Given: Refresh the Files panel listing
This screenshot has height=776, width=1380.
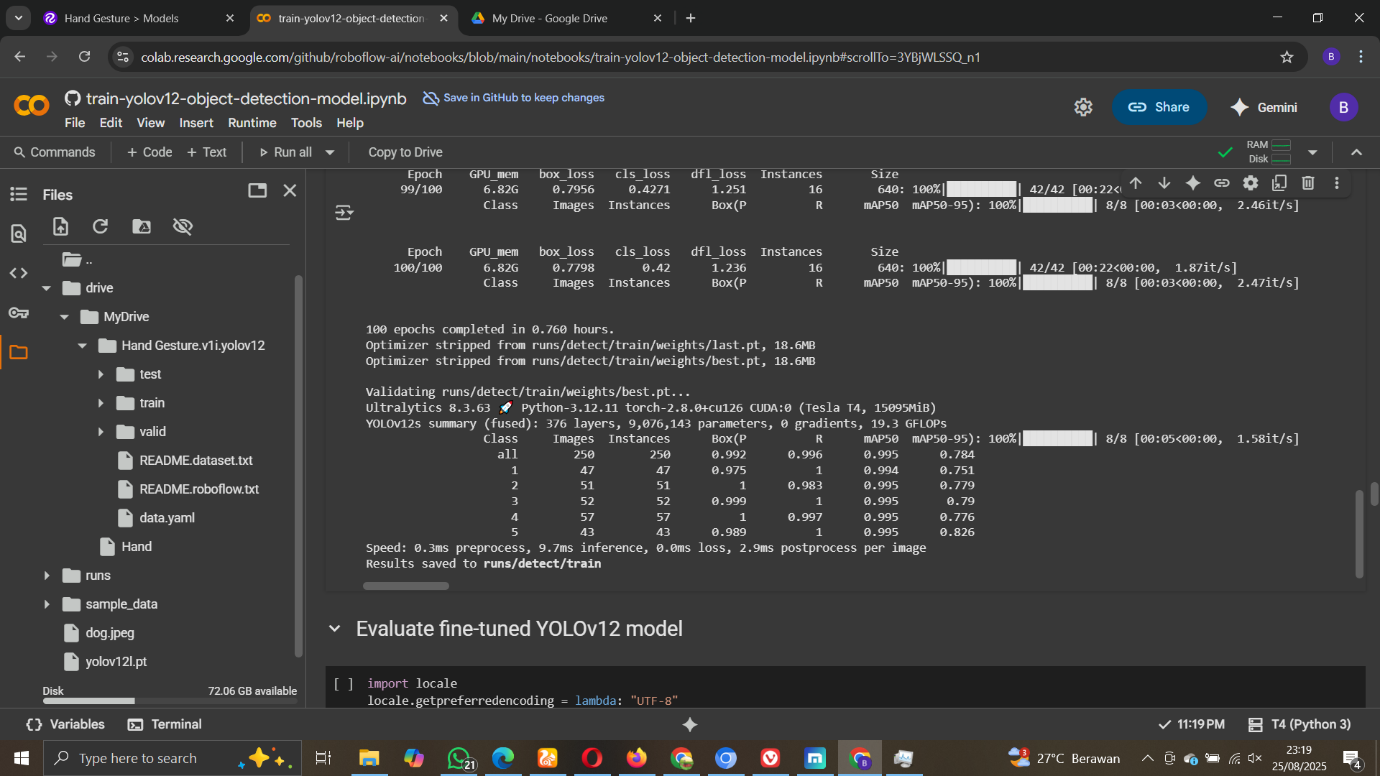Looking at the screenshot, I should click(100, 227).
